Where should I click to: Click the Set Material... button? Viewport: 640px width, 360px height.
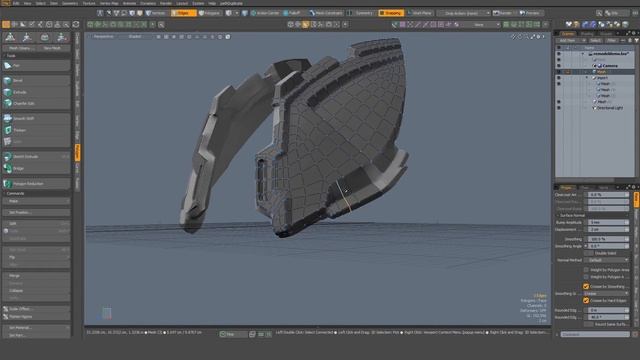36,328
